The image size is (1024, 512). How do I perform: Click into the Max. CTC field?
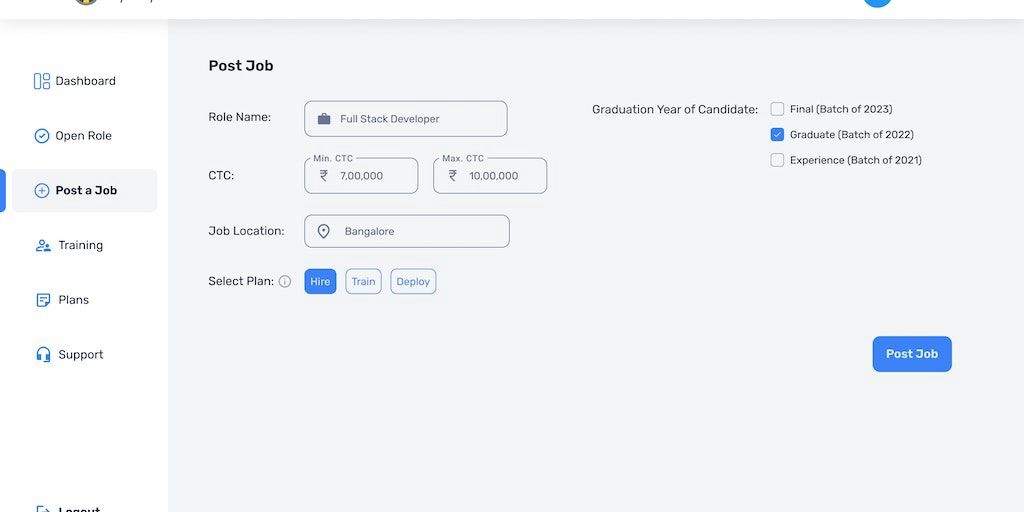(500, 176)
